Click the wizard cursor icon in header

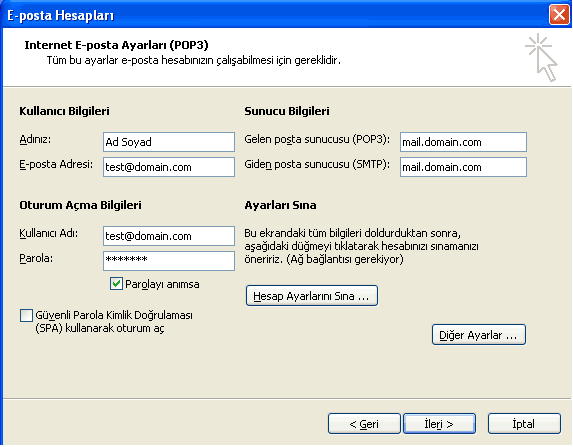tap(542, 57)
